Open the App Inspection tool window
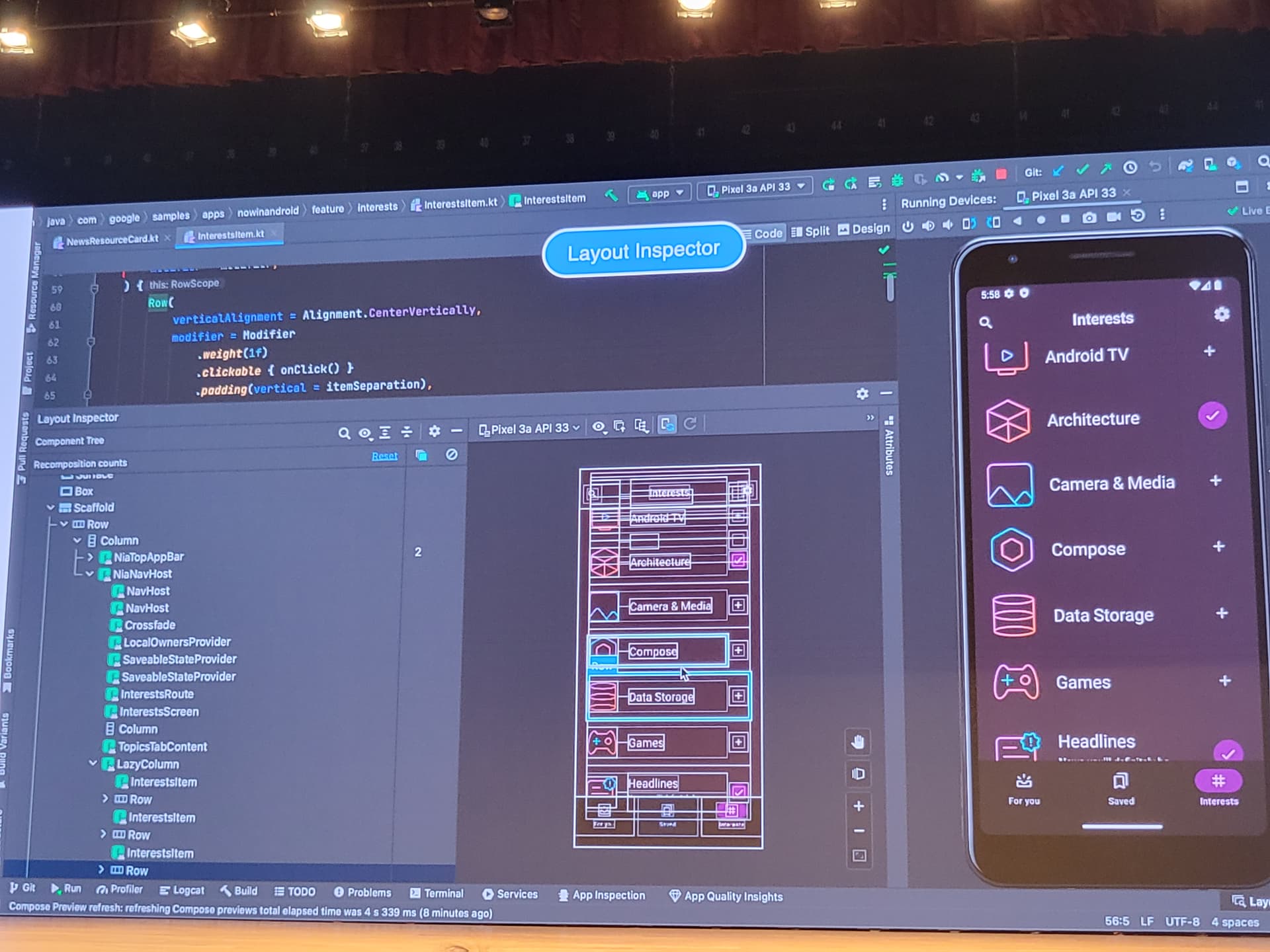Viewport: 1270px width, 952px height. click(601, 895)
